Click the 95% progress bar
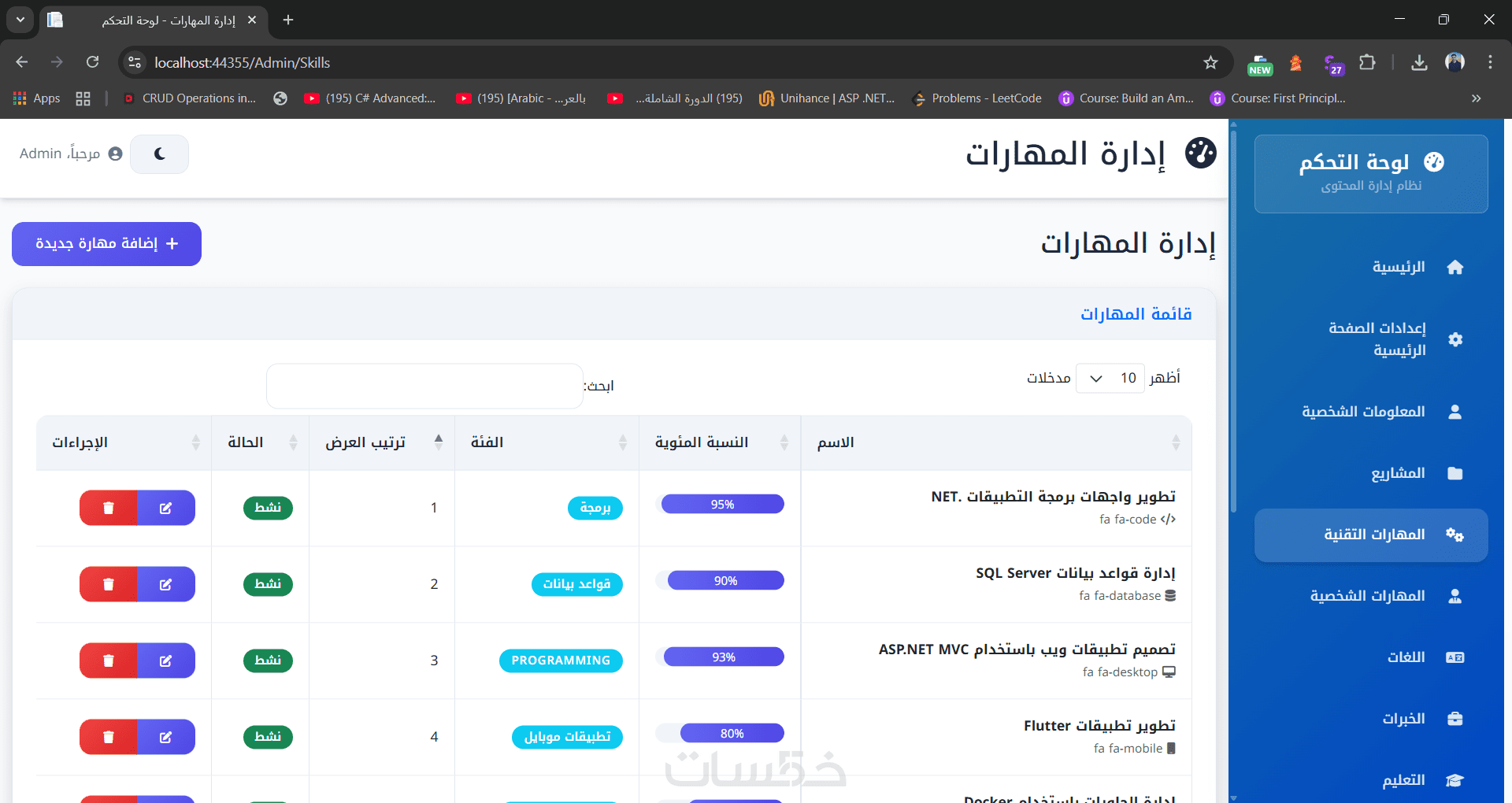The image size is (1512, 803). [x=723, y=504]
